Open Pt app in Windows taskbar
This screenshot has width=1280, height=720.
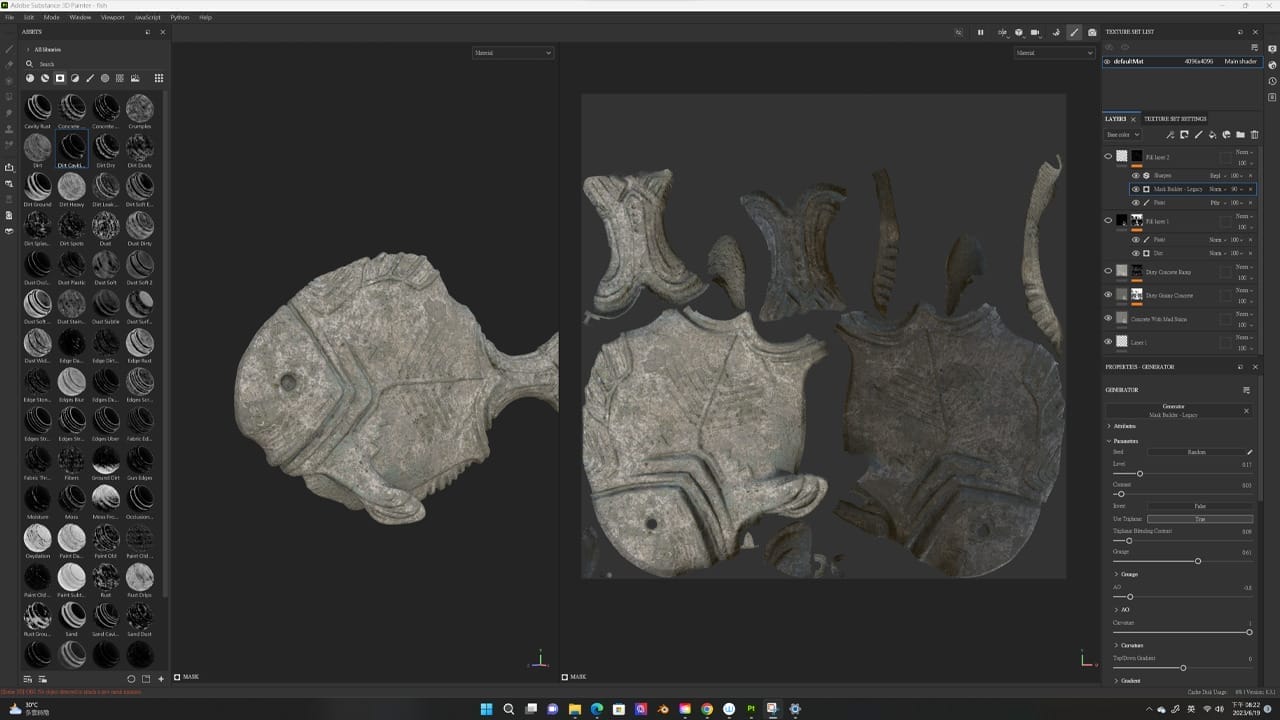[751, 709]
